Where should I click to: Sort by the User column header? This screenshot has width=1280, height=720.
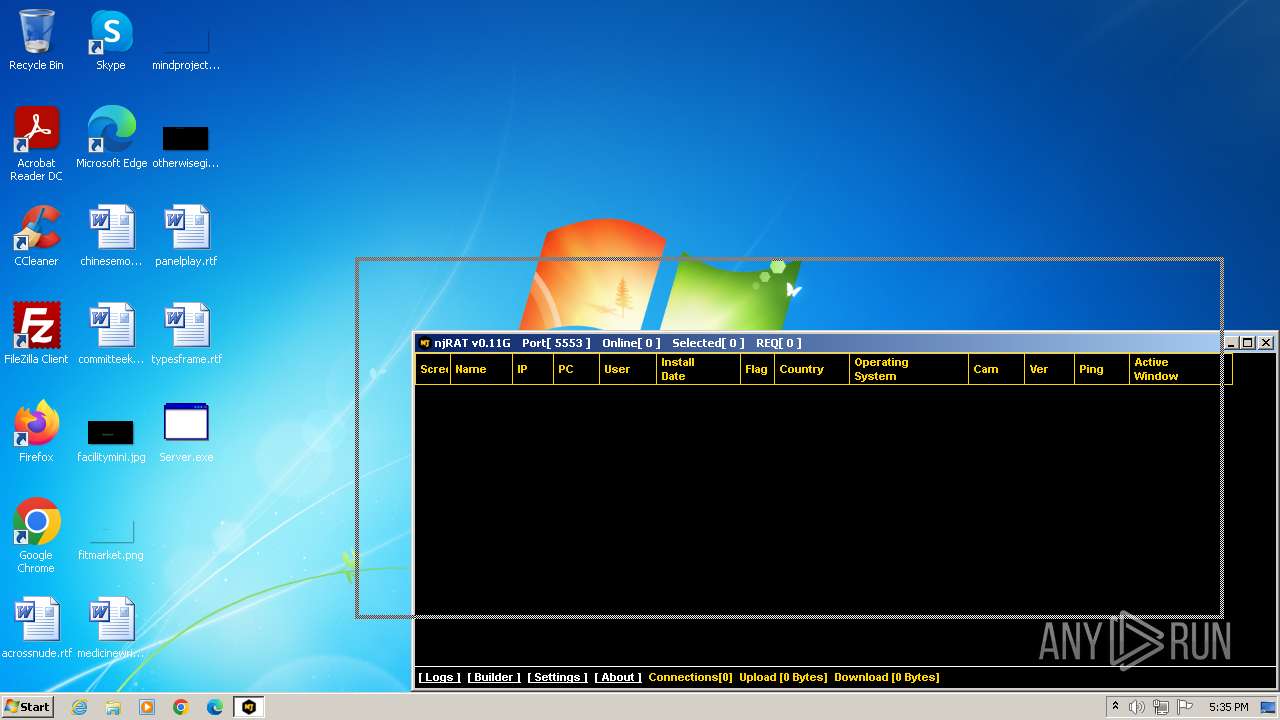tap(628, 369)
